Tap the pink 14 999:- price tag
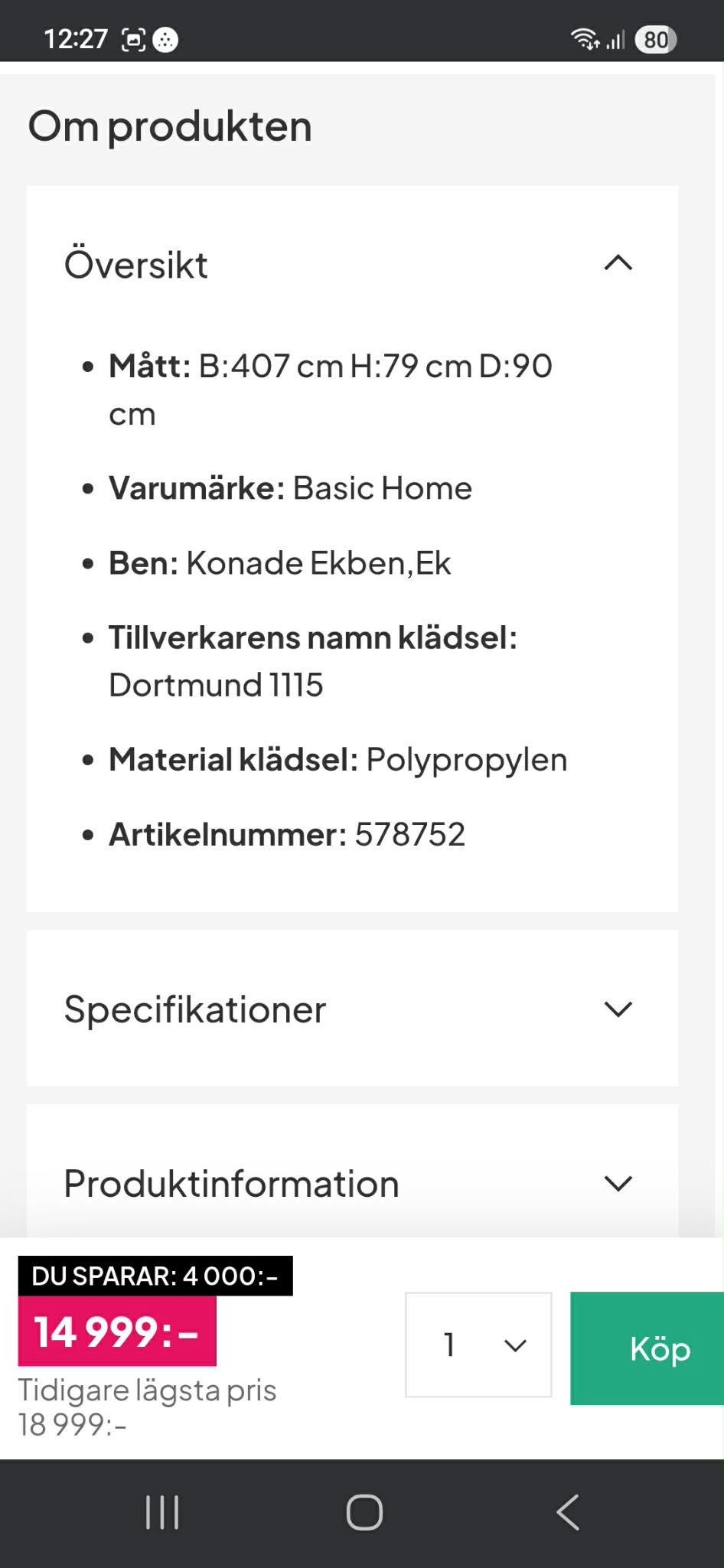Image resolution: width=724 pixels, height=1568 pixels. (x=117, y=1331)
